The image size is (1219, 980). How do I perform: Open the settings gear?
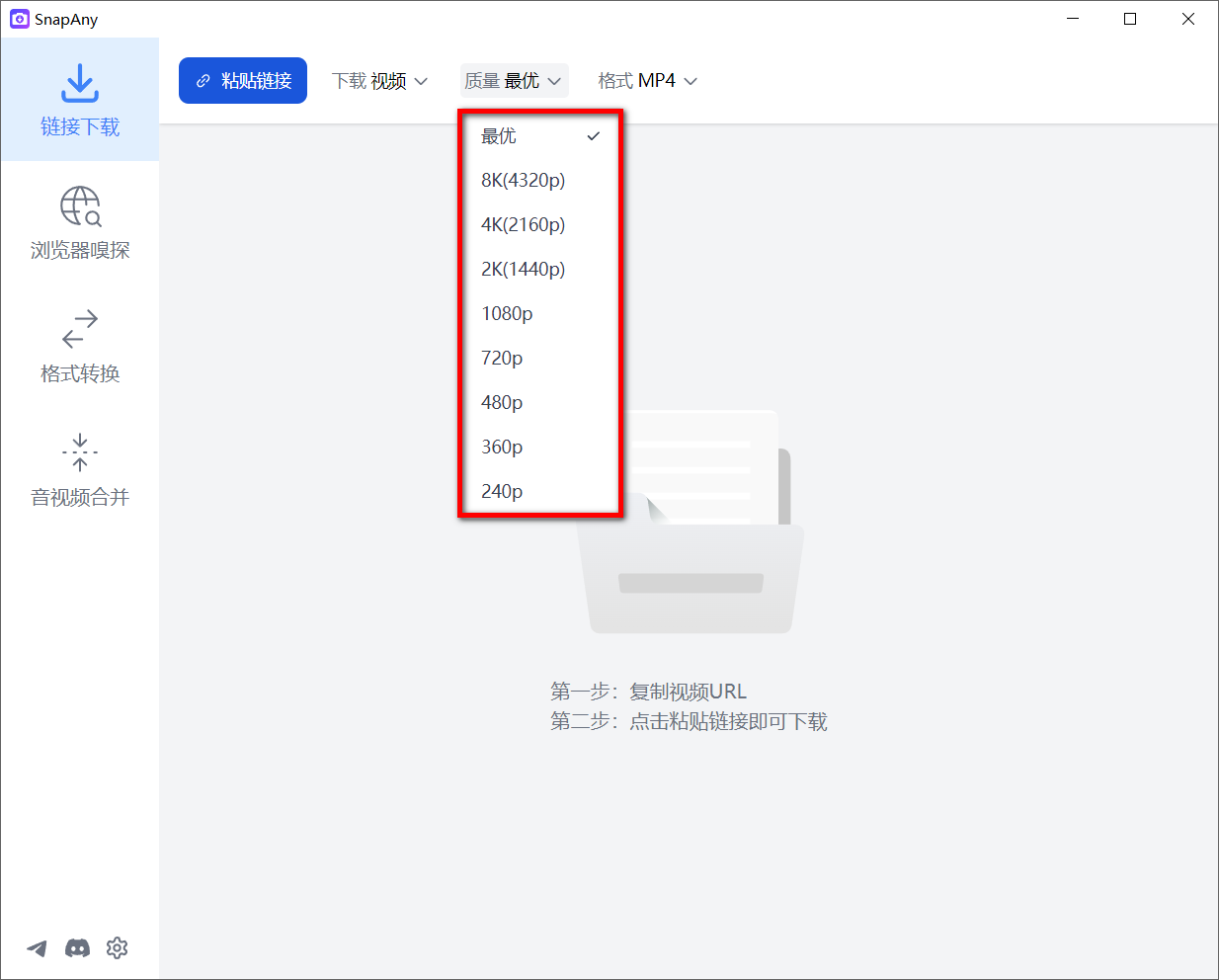pyautogui.click(x=117, y=947)
